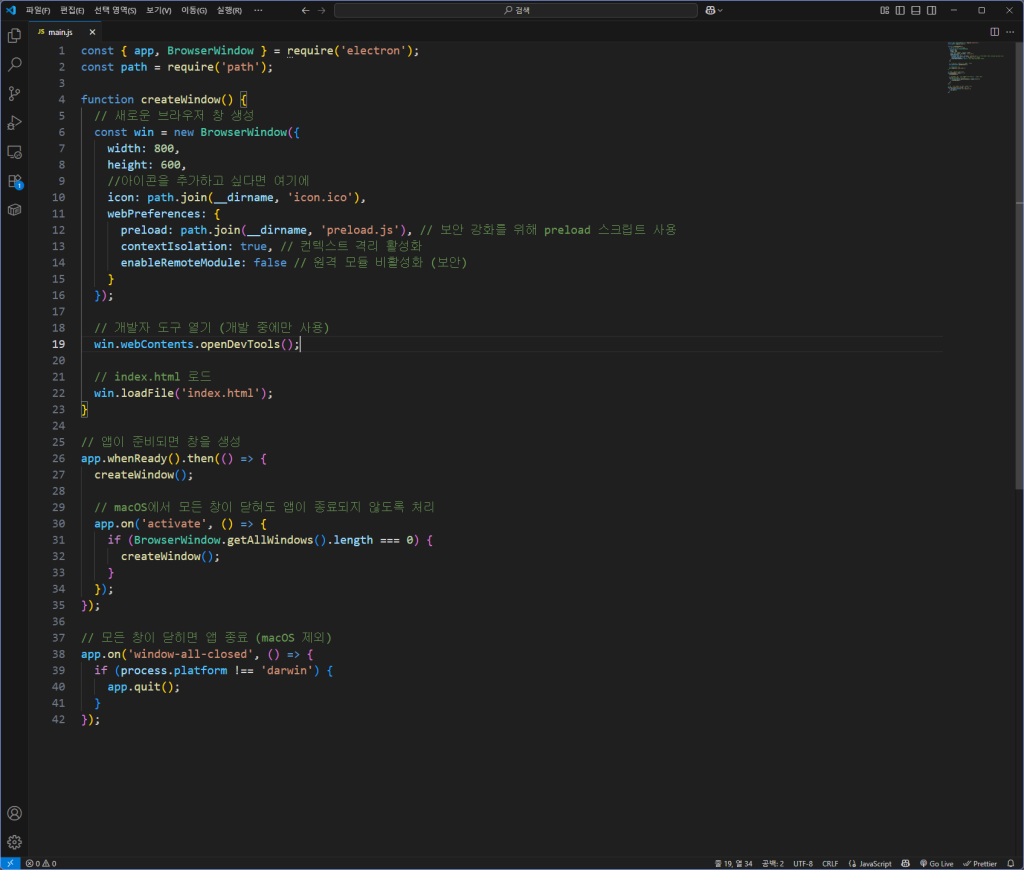Expand the overflow menu ellipsis in menu bar
The height and width of the screenshot is (870, 1024).
pos(259,10)
